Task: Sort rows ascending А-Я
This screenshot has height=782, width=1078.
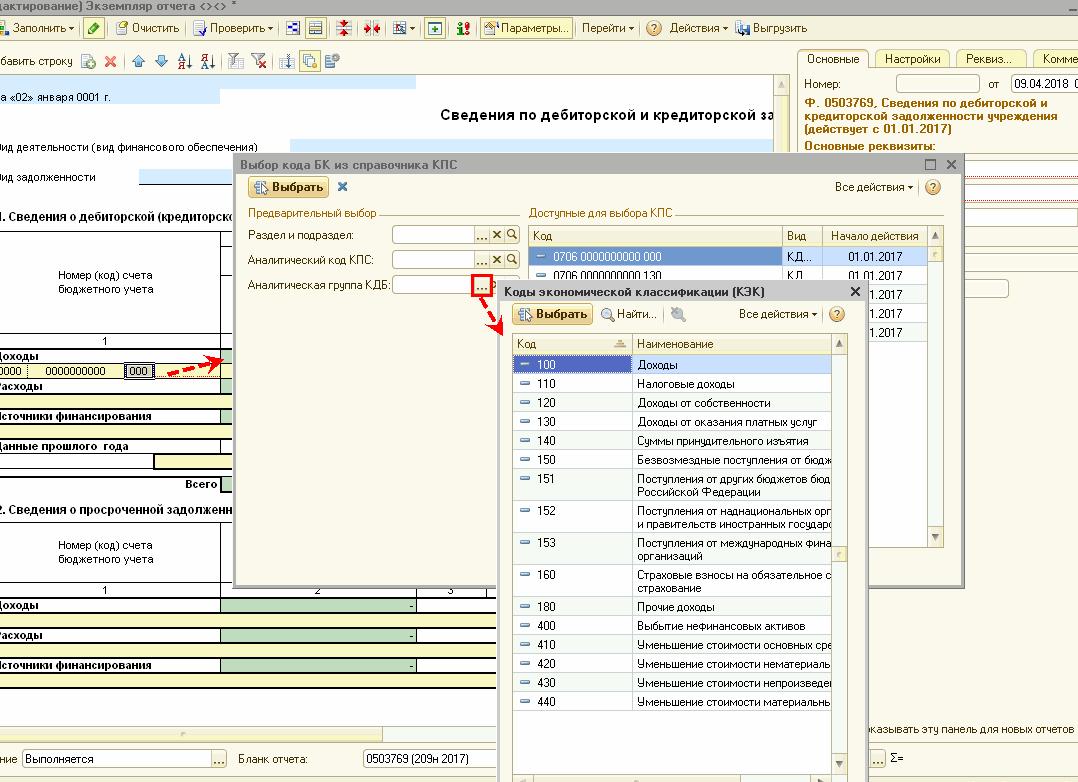Action: tap(184, 61)
